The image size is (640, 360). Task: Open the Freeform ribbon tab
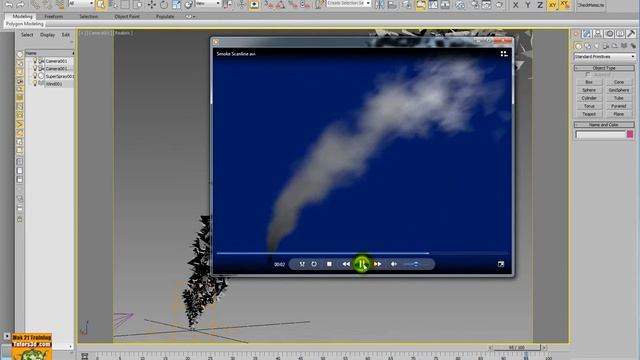tap(53, 16)
